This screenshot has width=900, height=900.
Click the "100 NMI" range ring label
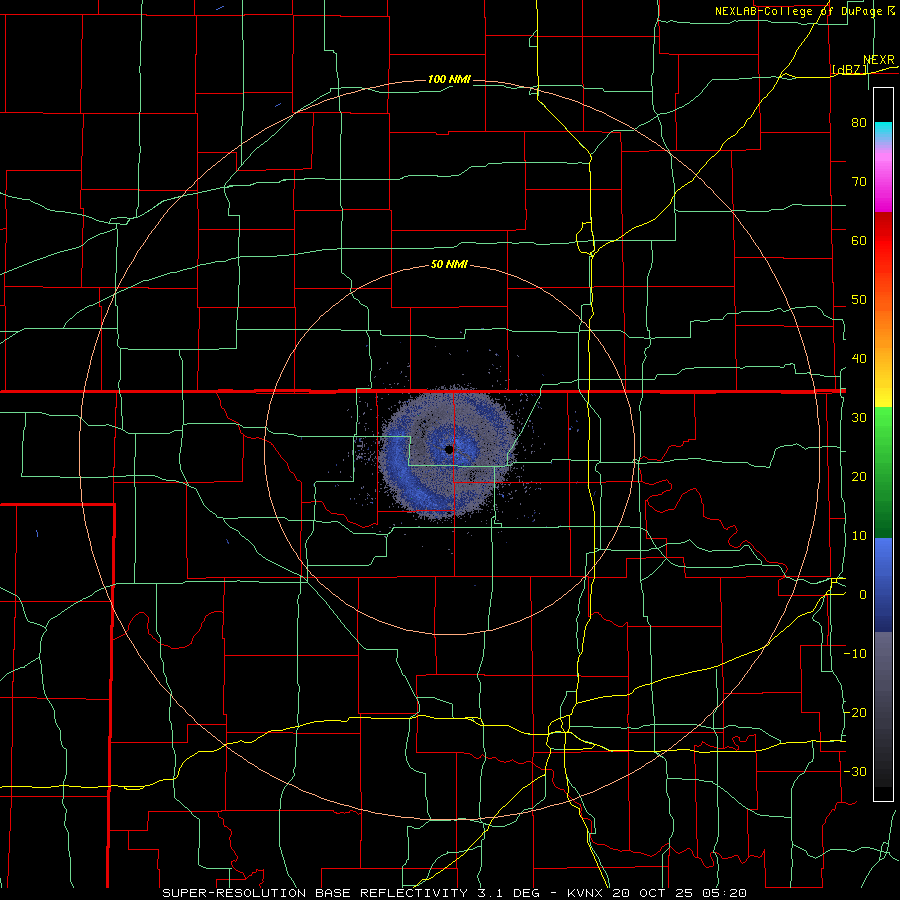[x=449, y=79]
